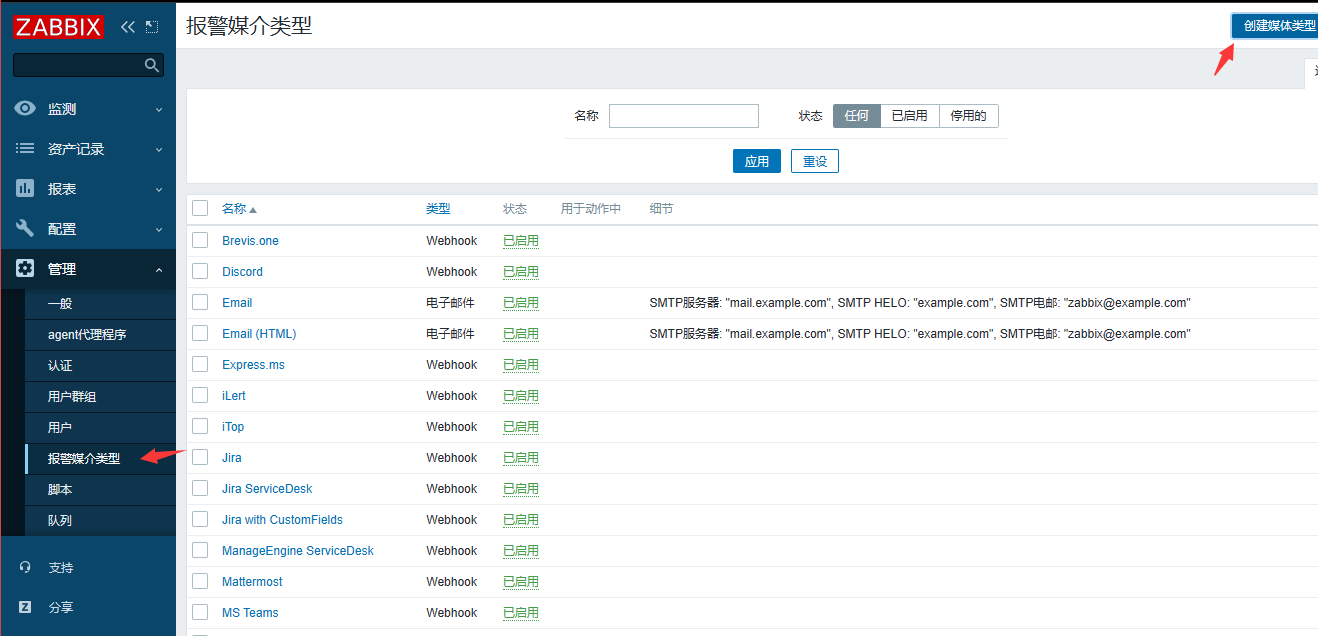Collapse the sidebar with double-chevron icon
1318x636 pixels.
pos(127,27)
